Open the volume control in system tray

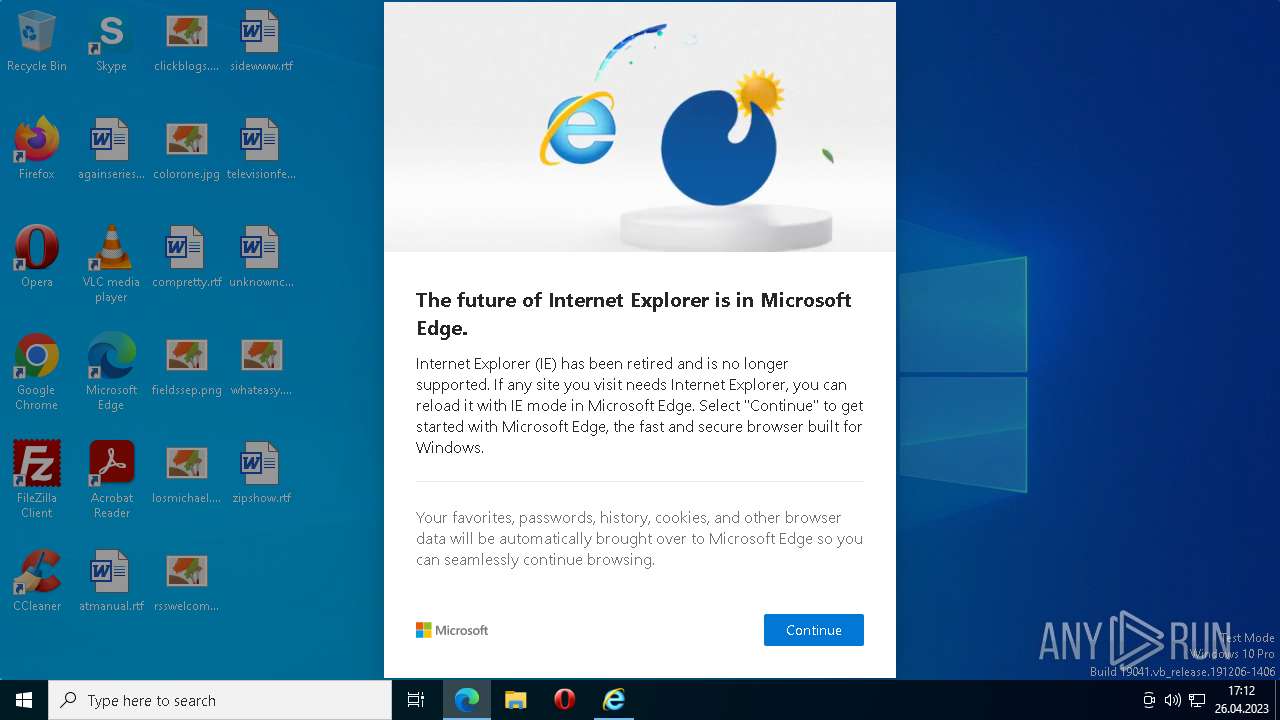coord(1172,700)
